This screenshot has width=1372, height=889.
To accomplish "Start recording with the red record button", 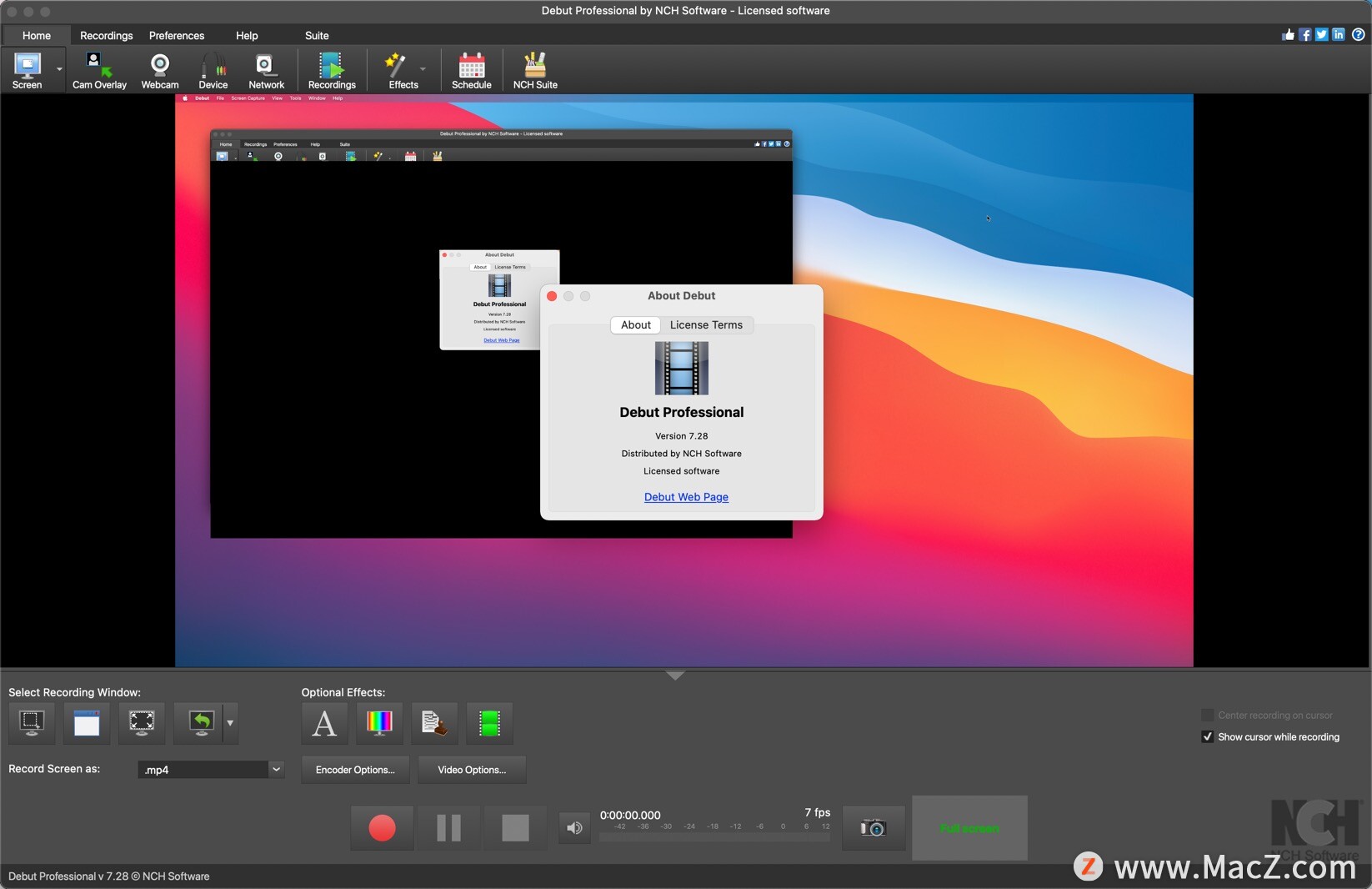I will pyautogui.click(x=382, y=828).
